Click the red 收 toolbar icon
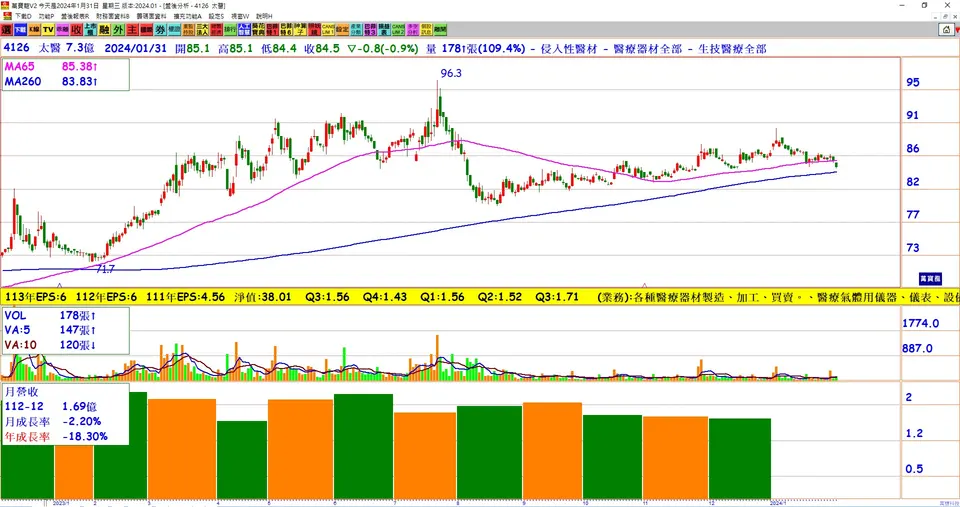Viewport: 960px width, 507px height. [76, 29]
